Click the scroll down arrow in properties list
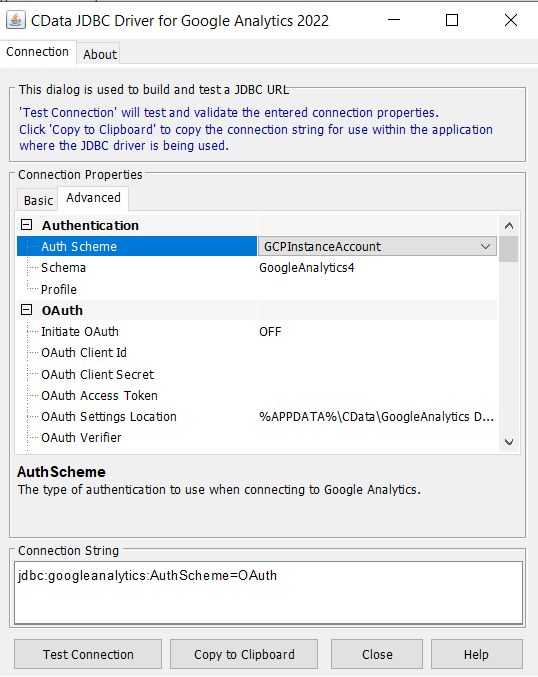The height and width of the screenshot is (677, 538). tap(509, 442)
